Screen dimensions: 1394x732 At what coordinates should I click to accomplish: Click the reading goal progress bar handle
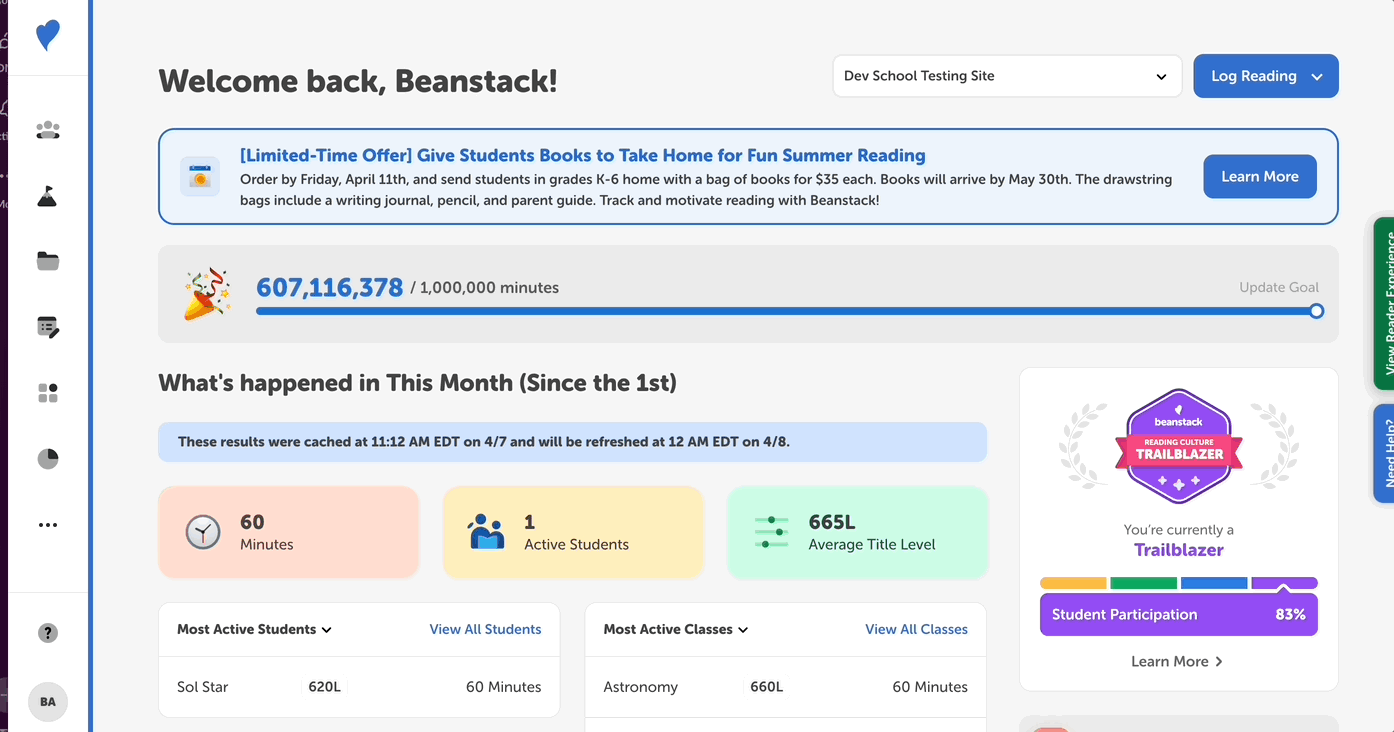pyautogui.click(x=1316, y=311)
